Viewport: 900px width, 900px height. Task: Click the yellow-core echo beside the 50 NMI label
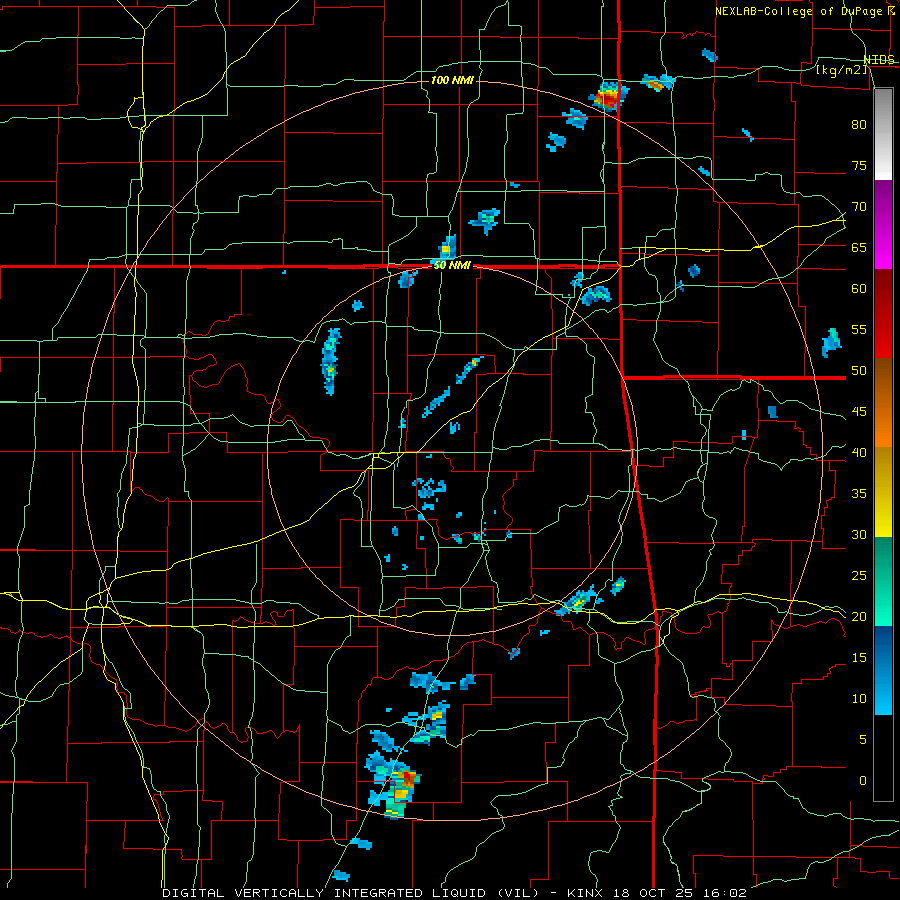(x=447, y=249)
